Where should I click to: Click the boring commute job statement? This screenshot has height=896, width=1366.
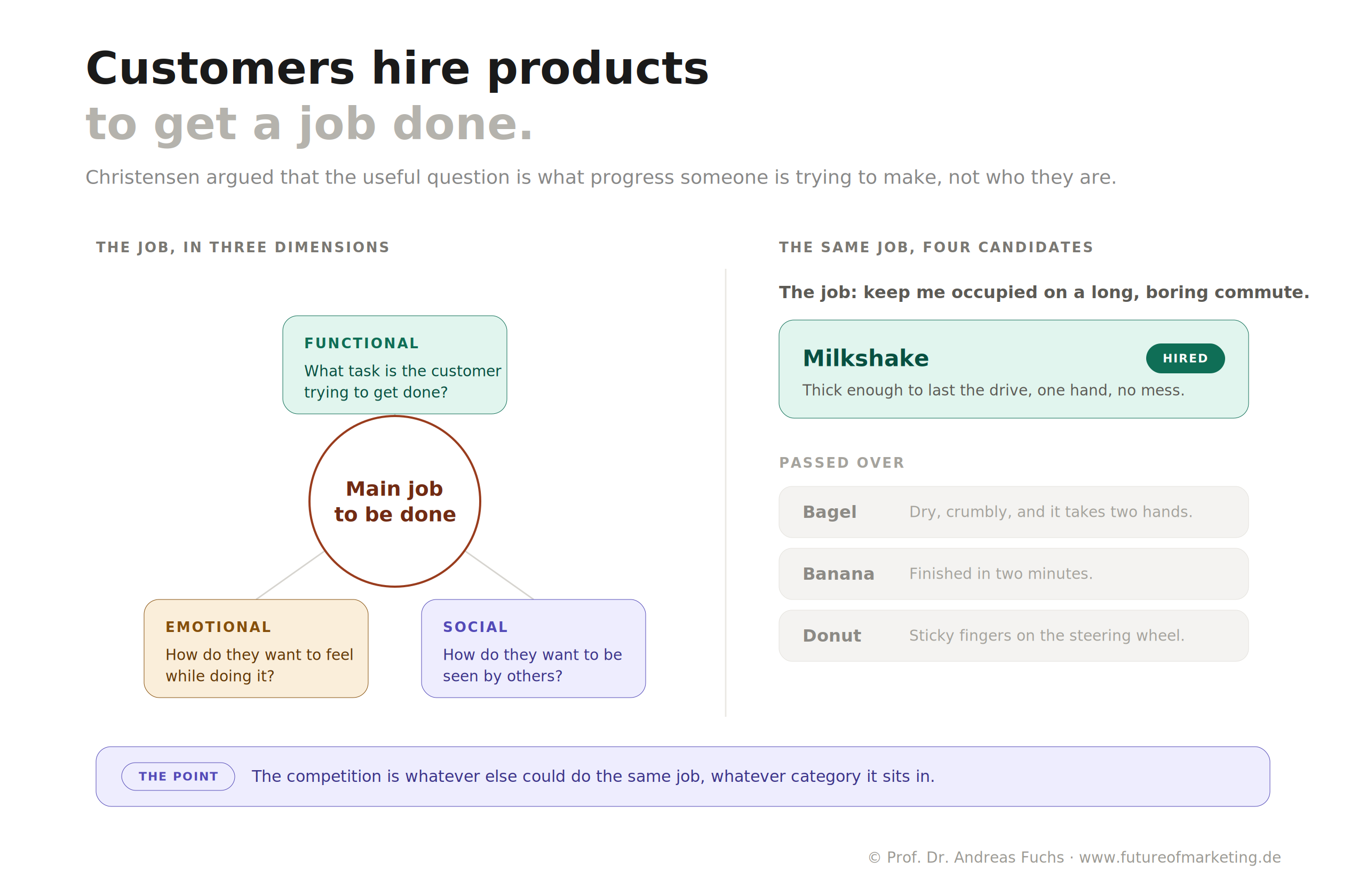click(1044, 293)
